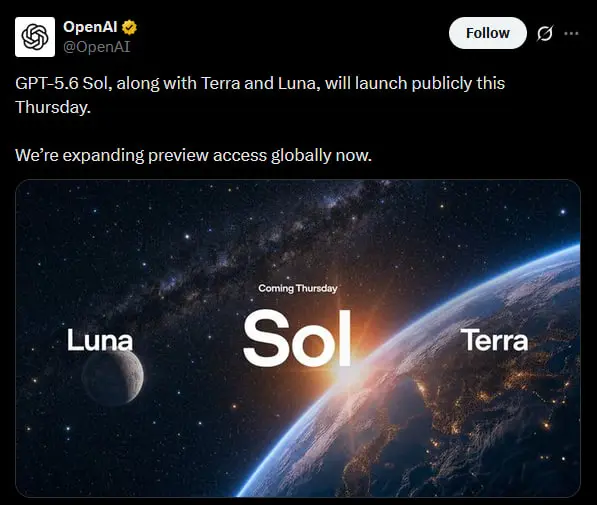
Task: Click the @OpenAI handle
Action: [x=97, y=47]
